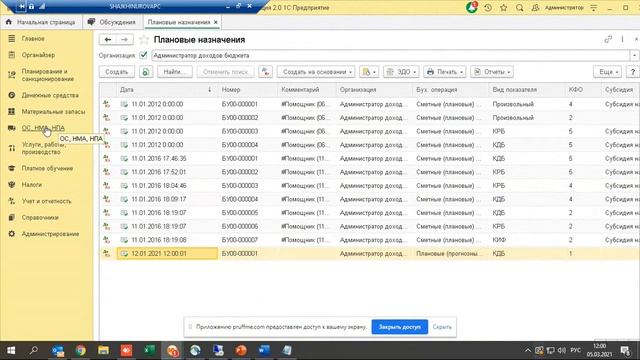Image resolution: width=640 pixels, height=360 pixels.
Task: Open the Плановое обучение section
Action: point(47,168)
